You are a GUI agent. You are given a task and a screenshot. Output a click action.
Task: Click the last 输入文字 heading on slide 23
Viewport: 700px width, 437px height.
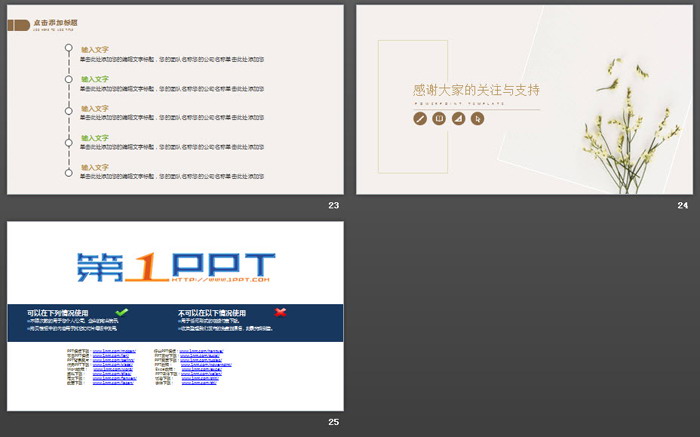95,167
